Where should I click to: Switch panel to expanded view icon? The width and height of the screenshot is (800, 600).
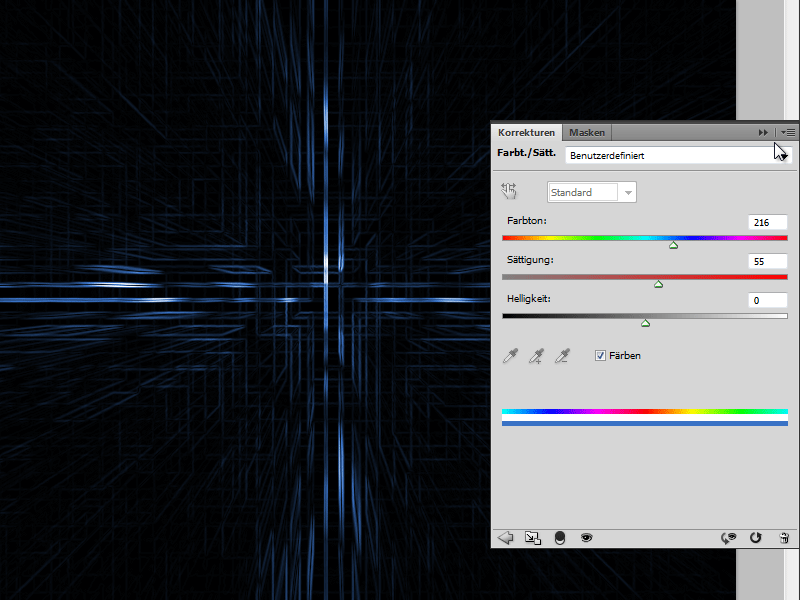(x=533, y=538)
